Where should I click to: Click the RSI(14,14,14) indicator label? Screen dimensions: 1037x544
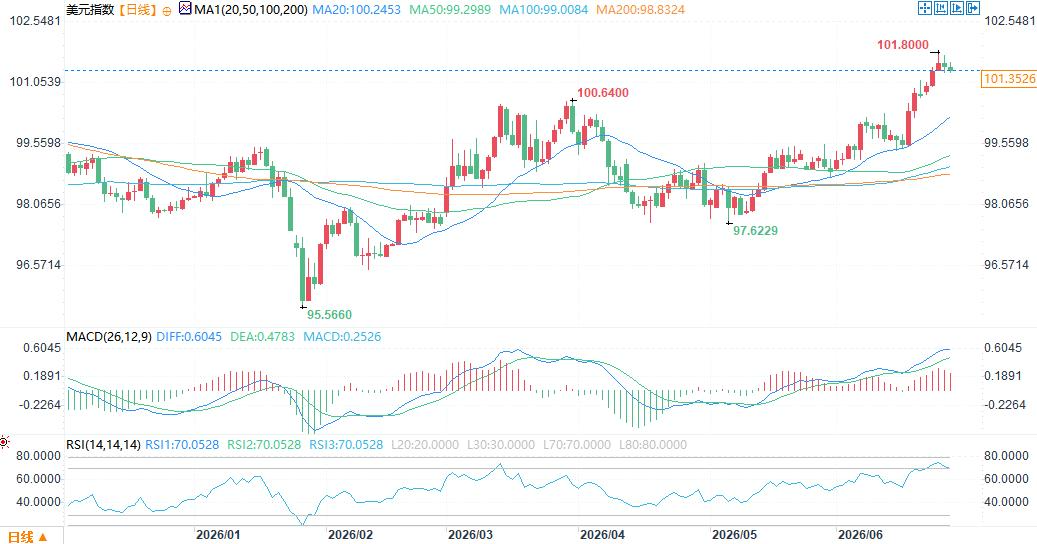tap(103, 445)
